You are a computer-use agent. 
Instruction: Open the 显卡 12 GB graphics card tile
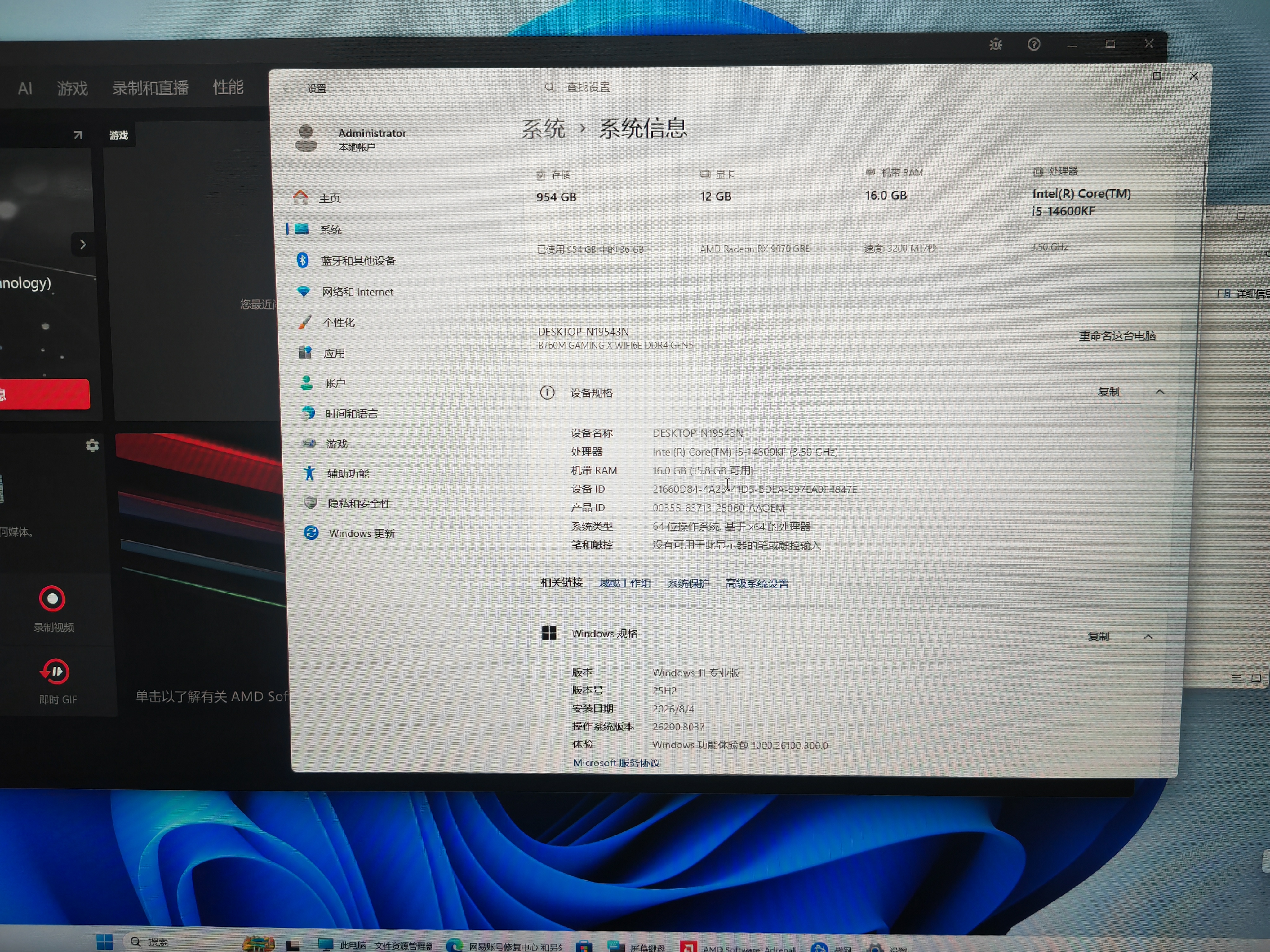click(765, 212)
